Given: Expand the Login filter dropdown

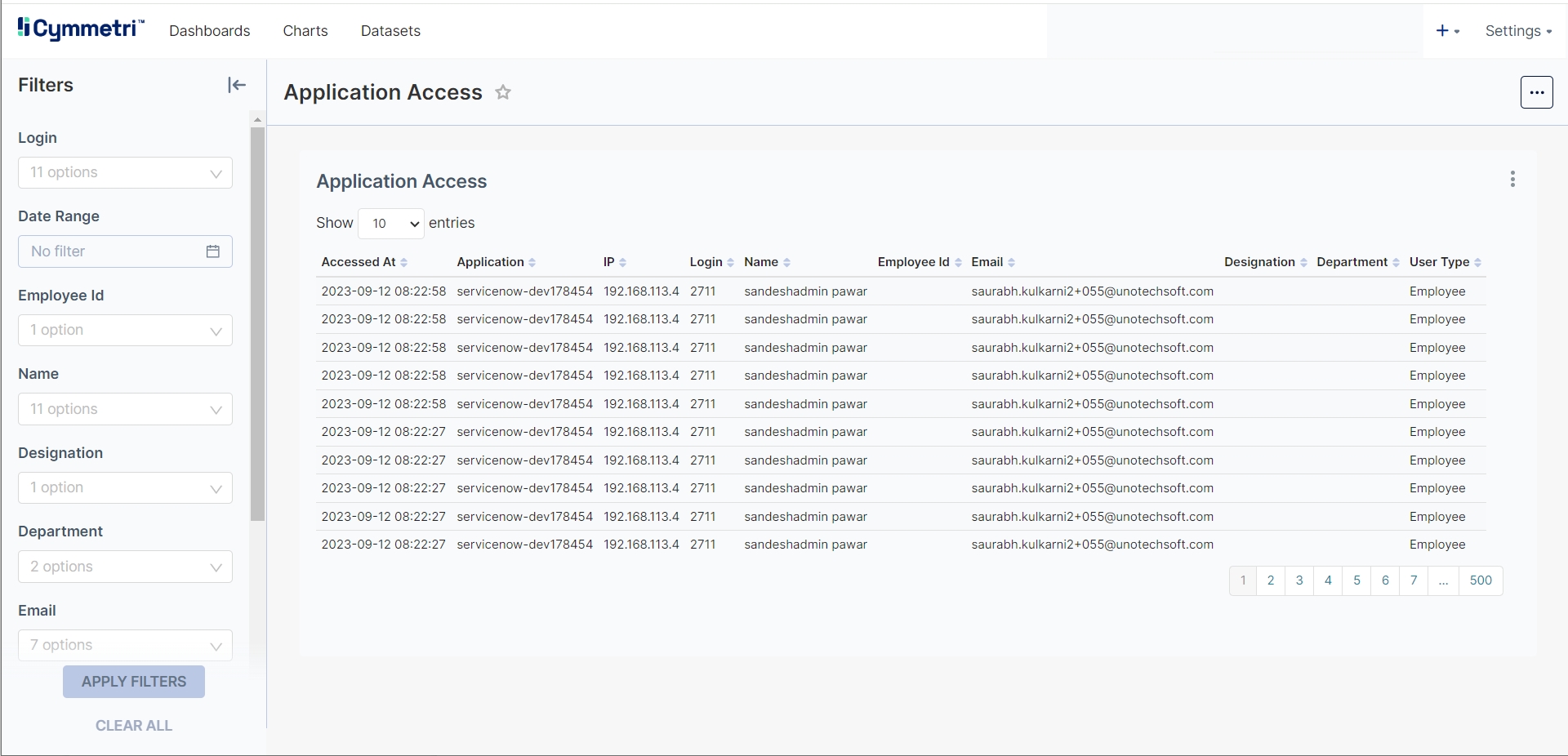Looking at the screenshot, I should 125,173.
